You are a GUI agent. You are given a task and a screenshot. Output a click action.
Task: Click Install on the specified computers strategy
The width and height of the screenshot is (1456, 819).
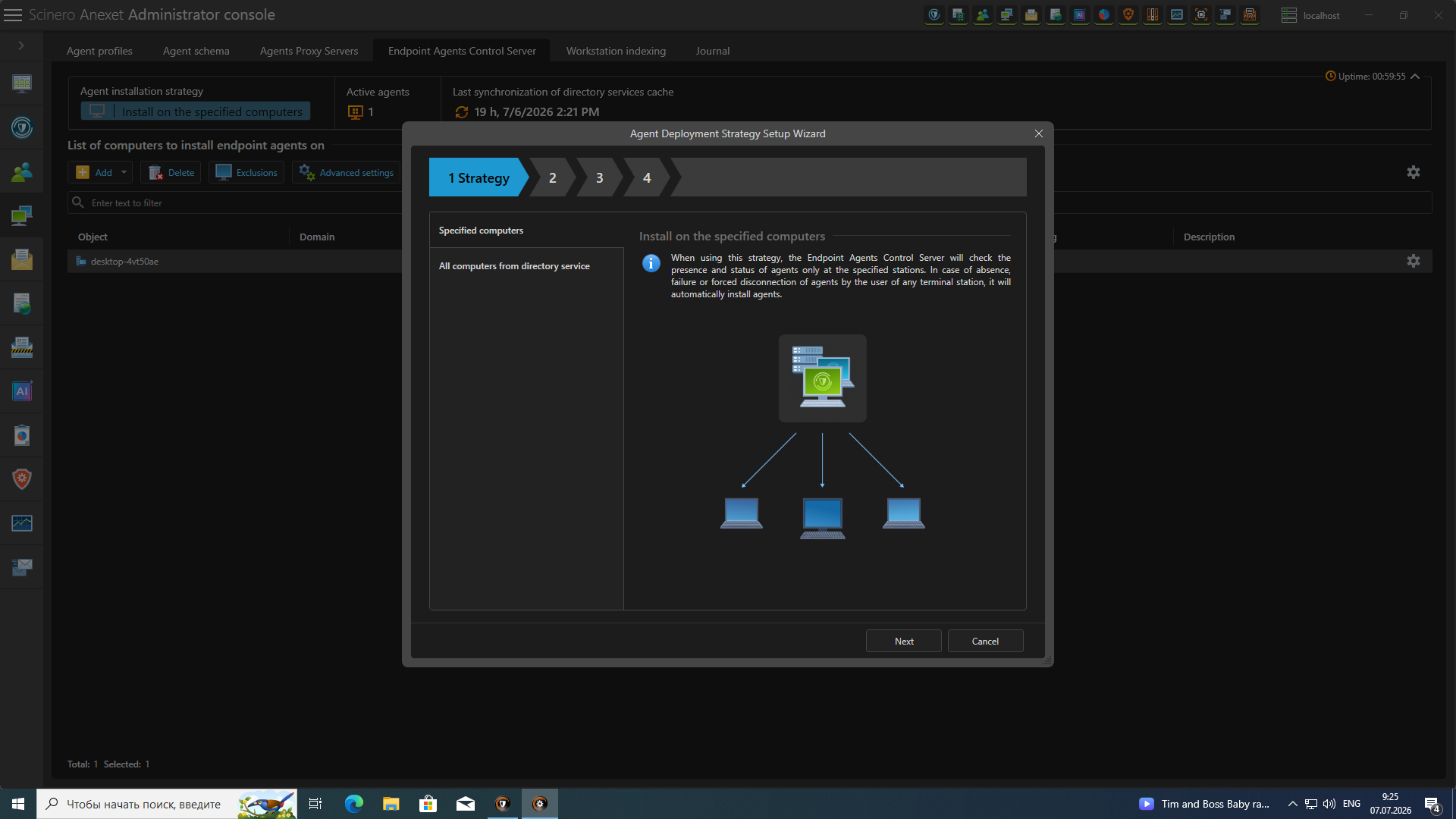click(x=196, y=111)
